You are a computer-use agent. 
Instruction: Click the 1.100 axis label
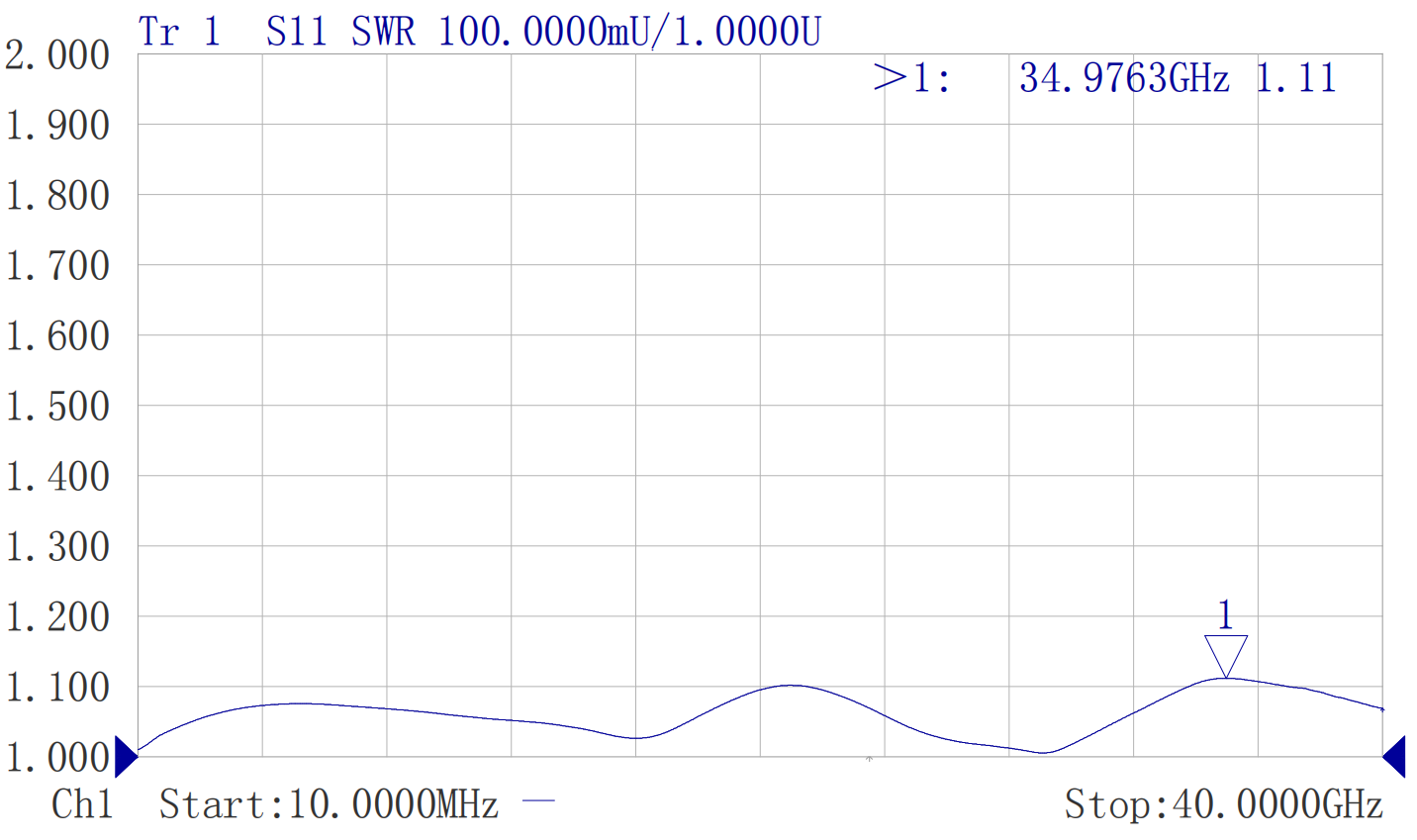[57, 688]
